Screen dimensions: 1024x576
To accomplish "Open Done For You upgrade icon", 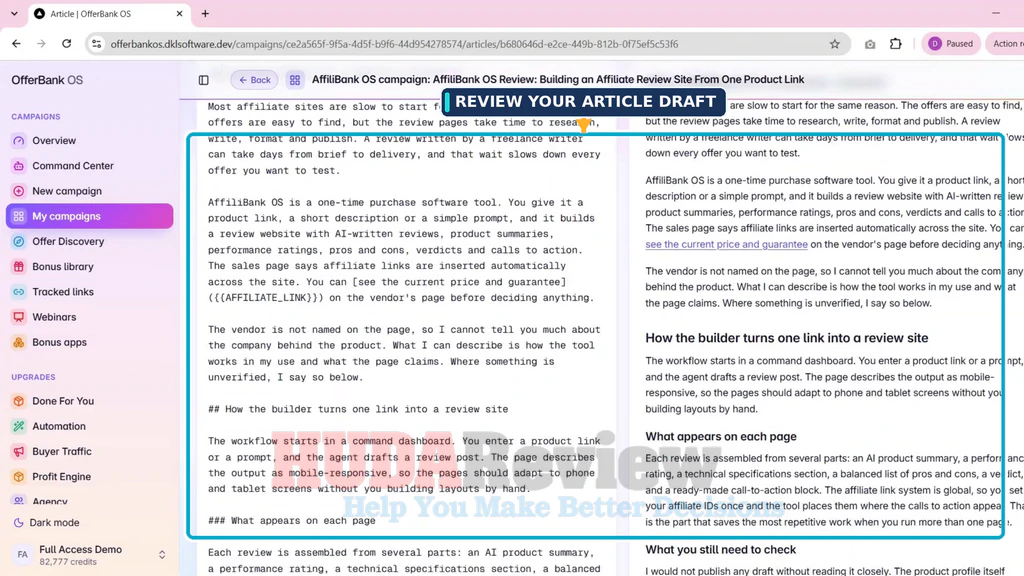I will 18,401.
